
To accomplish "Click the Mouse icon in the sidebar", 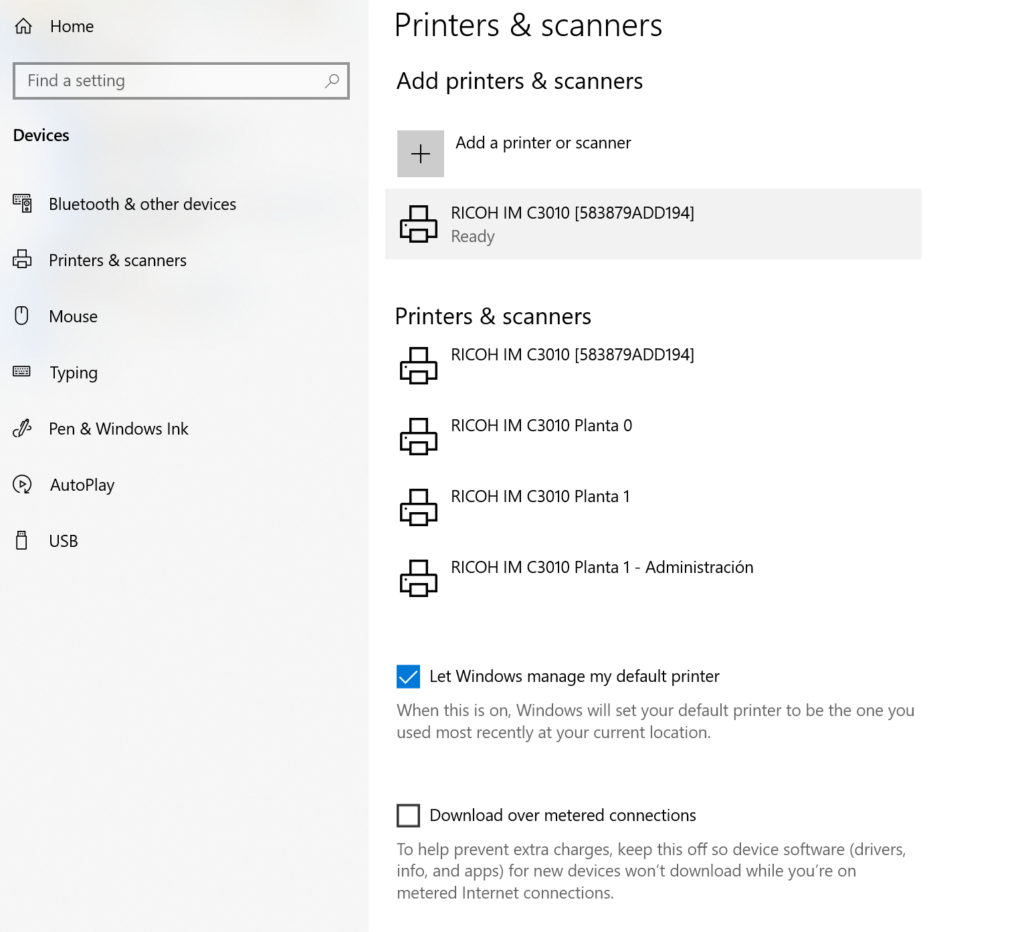I will [x=22, y=316].
